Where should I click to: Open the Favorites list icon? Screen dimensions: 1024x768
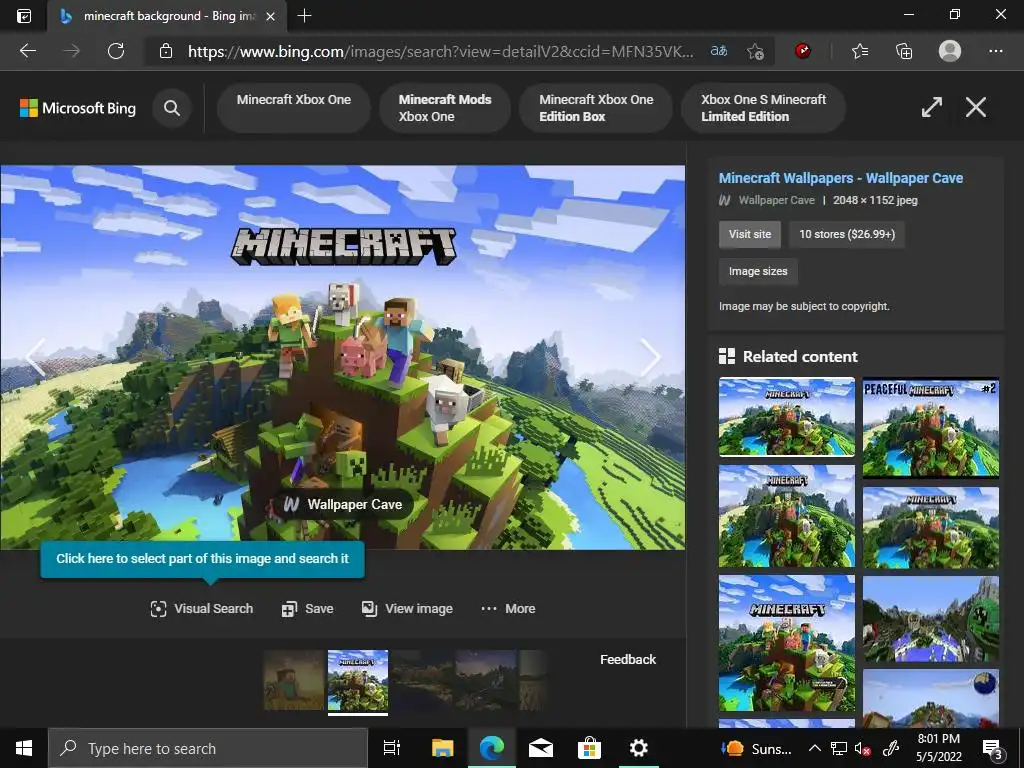click(860, 51)
